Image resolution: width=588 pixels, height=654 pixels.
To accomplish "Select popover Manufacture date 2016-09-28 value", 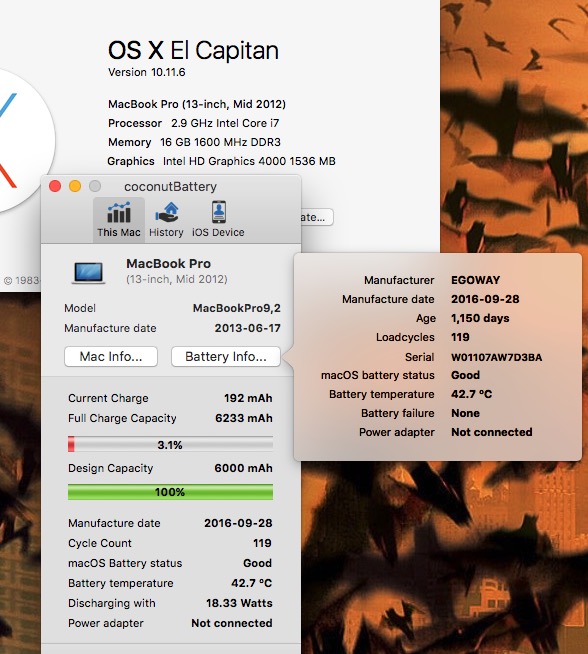I will pyautogui.click(x=485, y=299).
